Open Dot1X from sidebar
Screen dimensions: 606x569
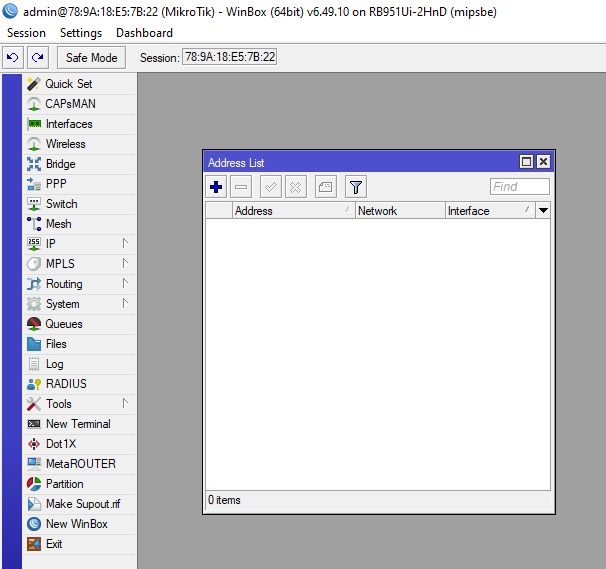(80, 444)
